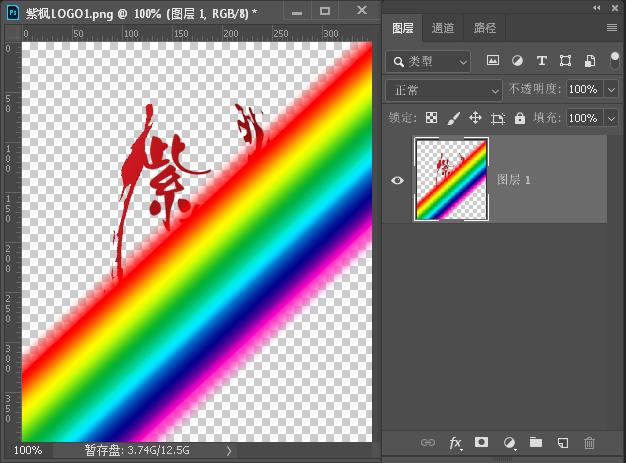This screenshot has height=463, width=626.
Task: Delete layer with trash icon
Action: point(589,443)
